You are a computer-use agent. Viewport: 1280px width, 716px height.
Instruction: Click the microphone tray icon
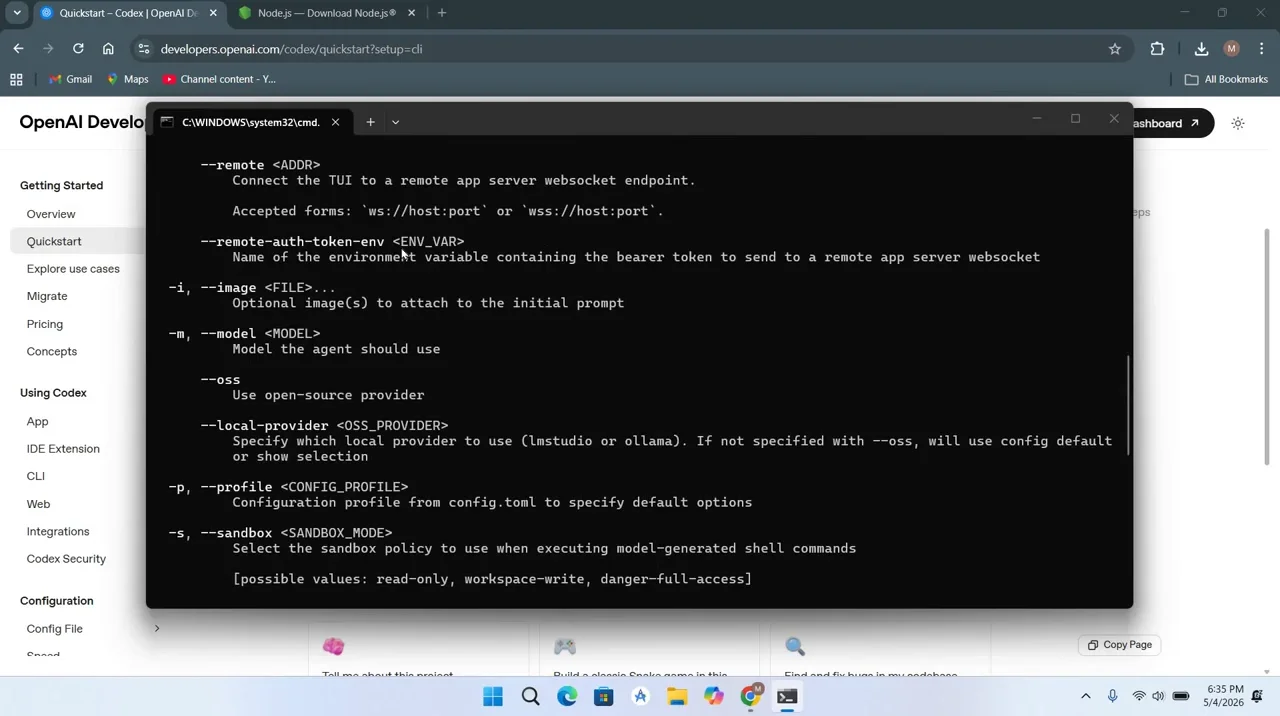pos(1112,696)
